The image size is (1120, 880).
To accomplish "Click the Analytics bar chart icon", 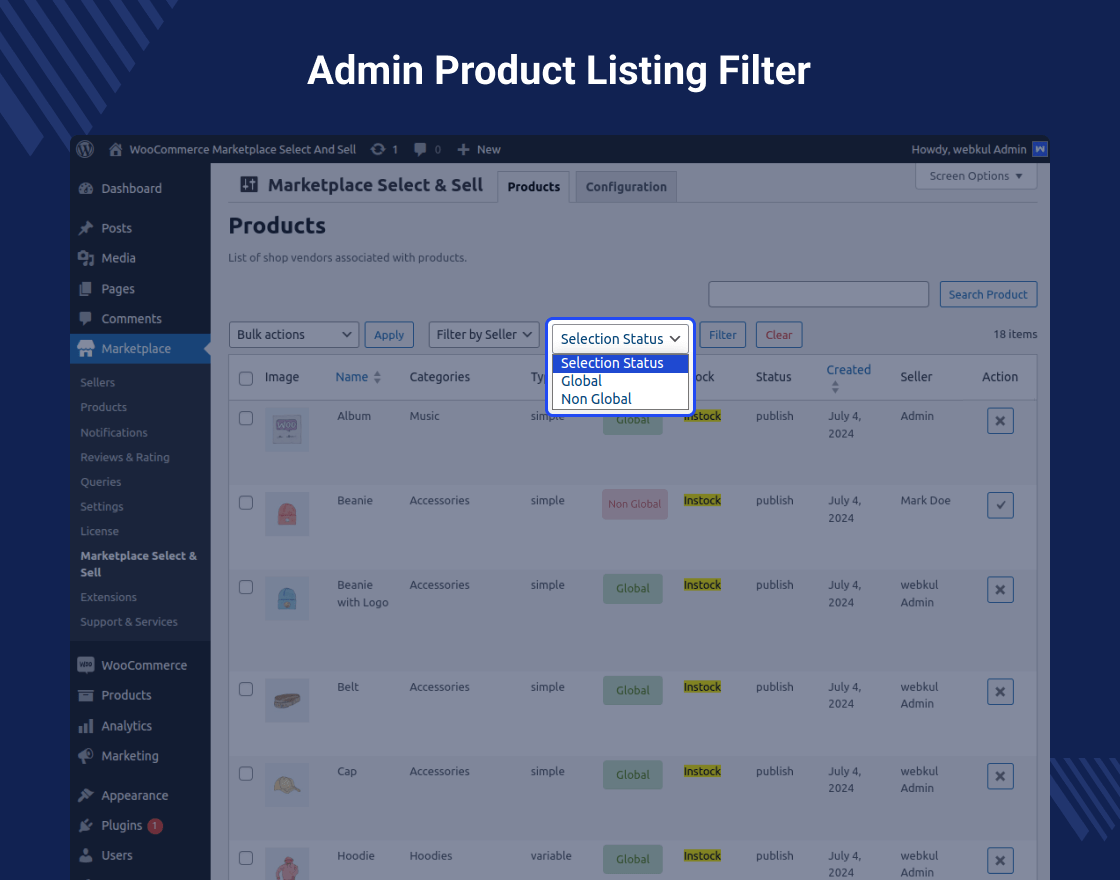I will 86,726.
